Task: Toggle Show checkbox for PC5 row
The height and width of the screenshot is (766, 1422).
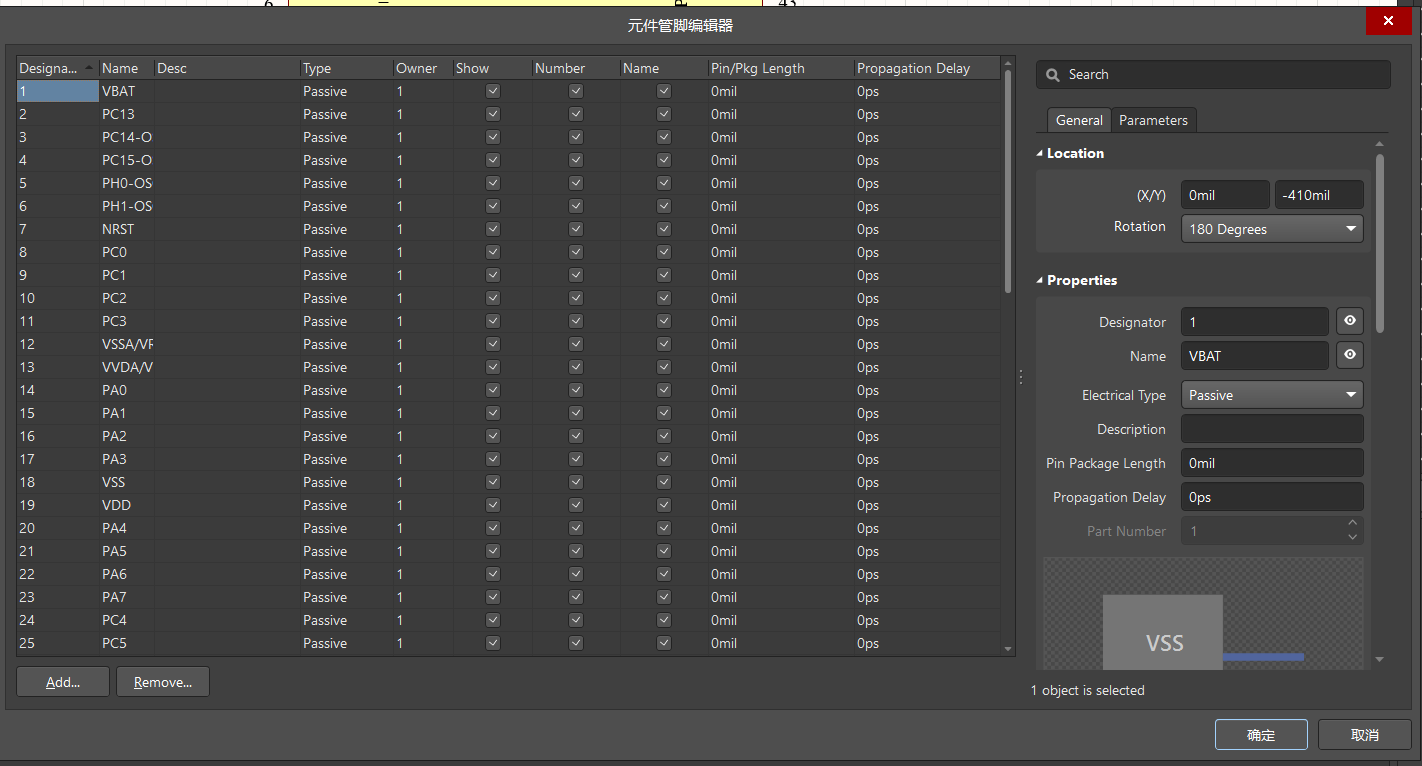Action: (493, 643)
